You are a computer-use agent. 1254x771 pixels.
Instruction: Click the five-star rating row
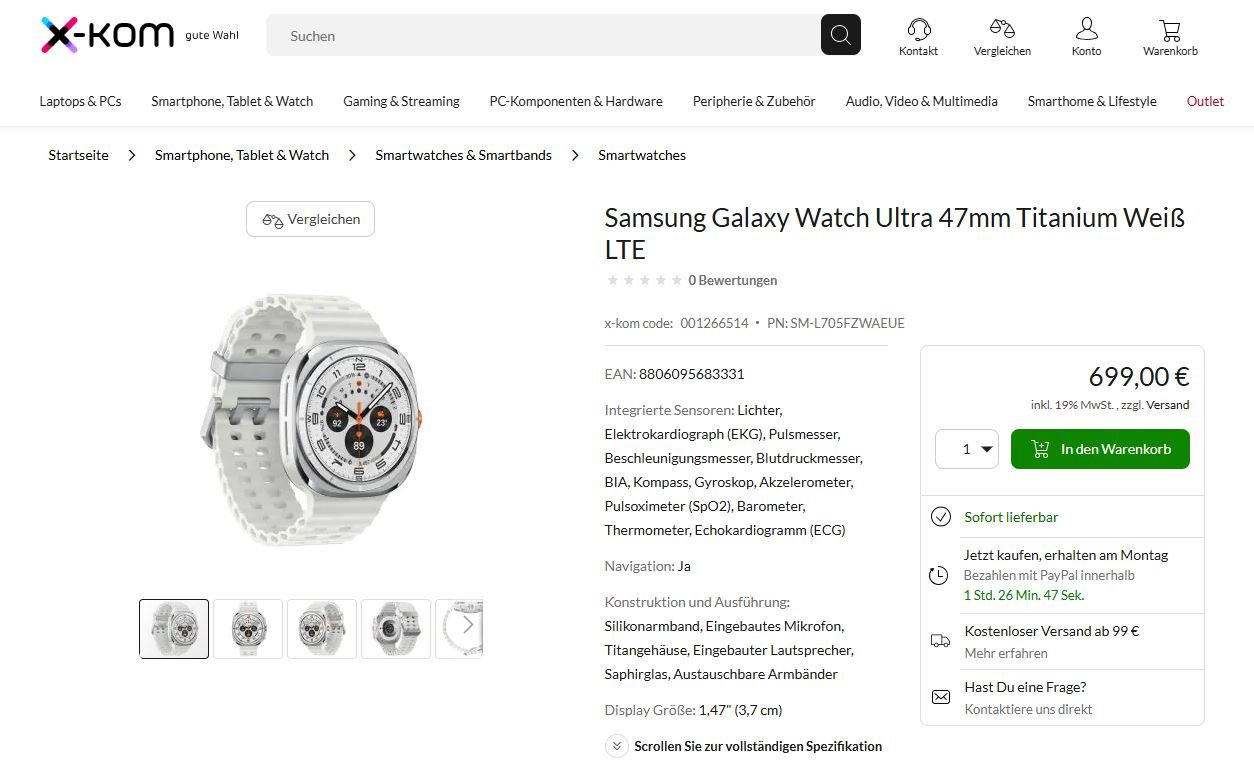click(645, 280)
